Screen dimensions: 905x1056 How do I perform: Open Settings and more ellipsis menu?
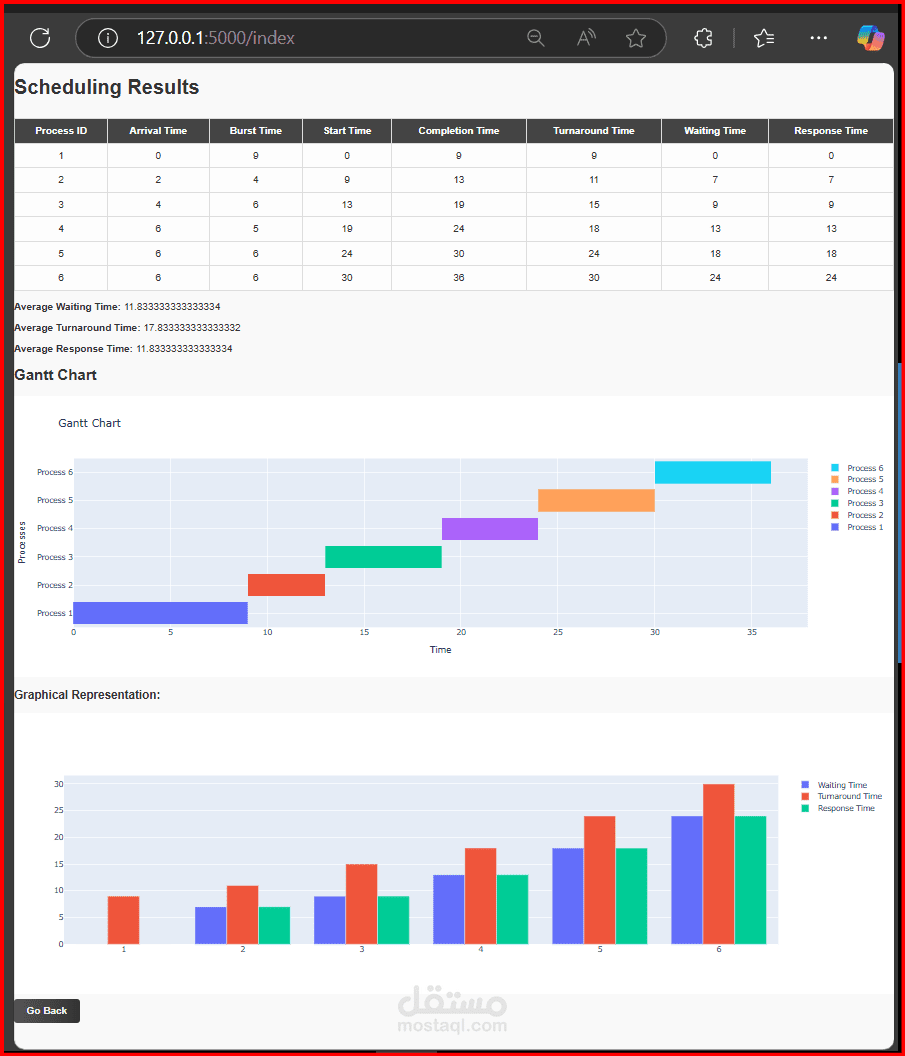click(x=819, y=38)
